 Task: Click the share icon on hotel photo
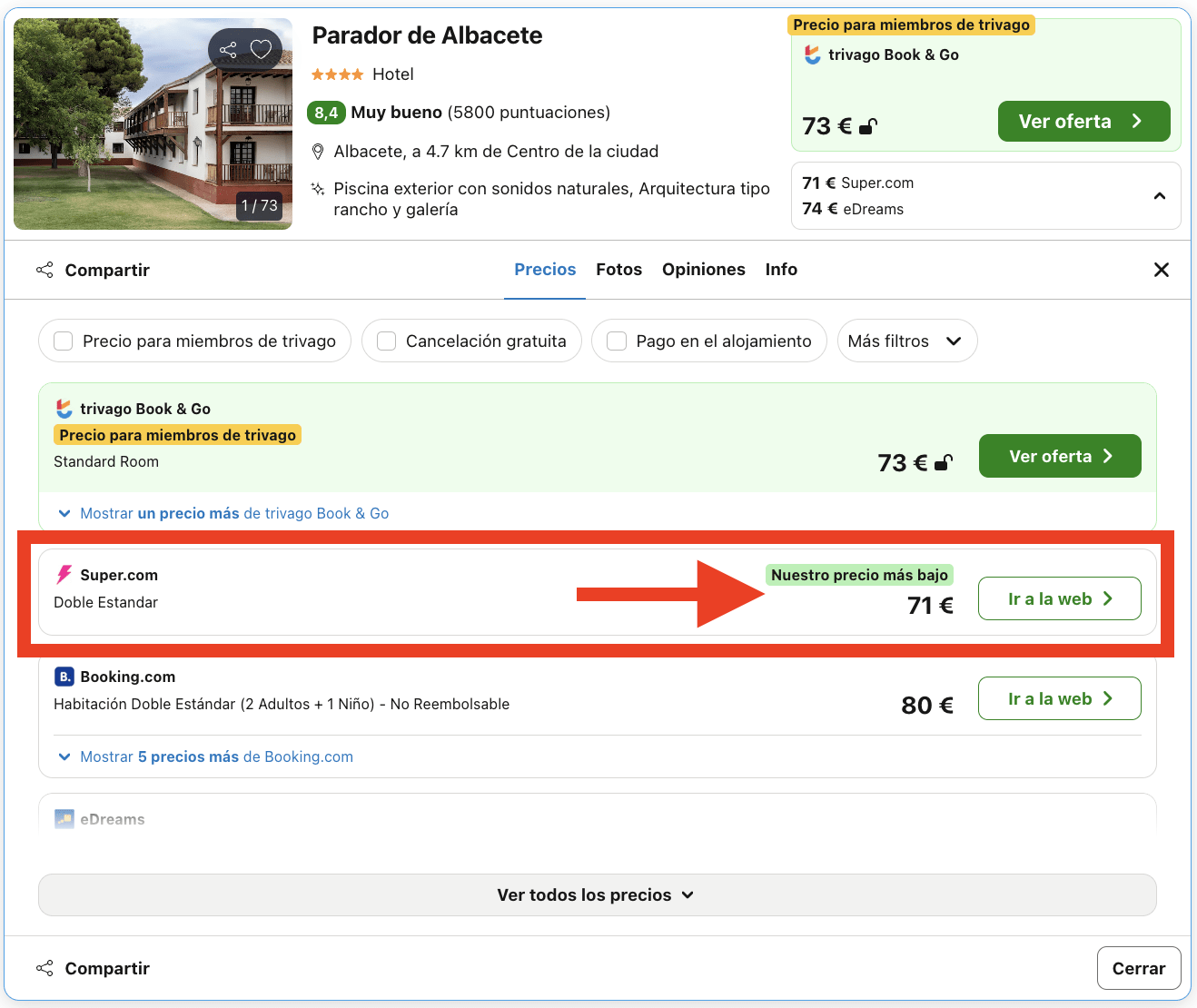[x=228, y=49]
